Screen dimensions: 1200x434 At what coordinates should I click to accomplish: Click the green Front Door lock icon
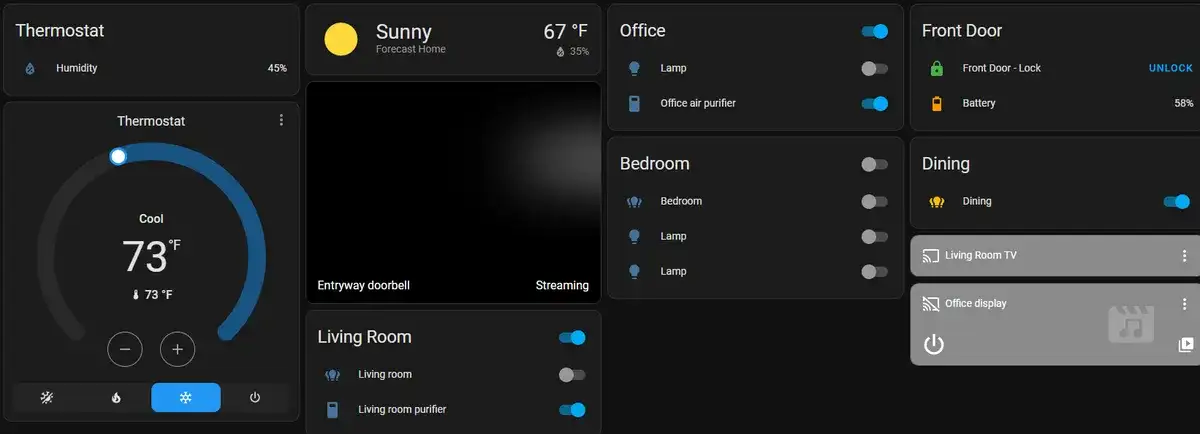pos(937,69)
